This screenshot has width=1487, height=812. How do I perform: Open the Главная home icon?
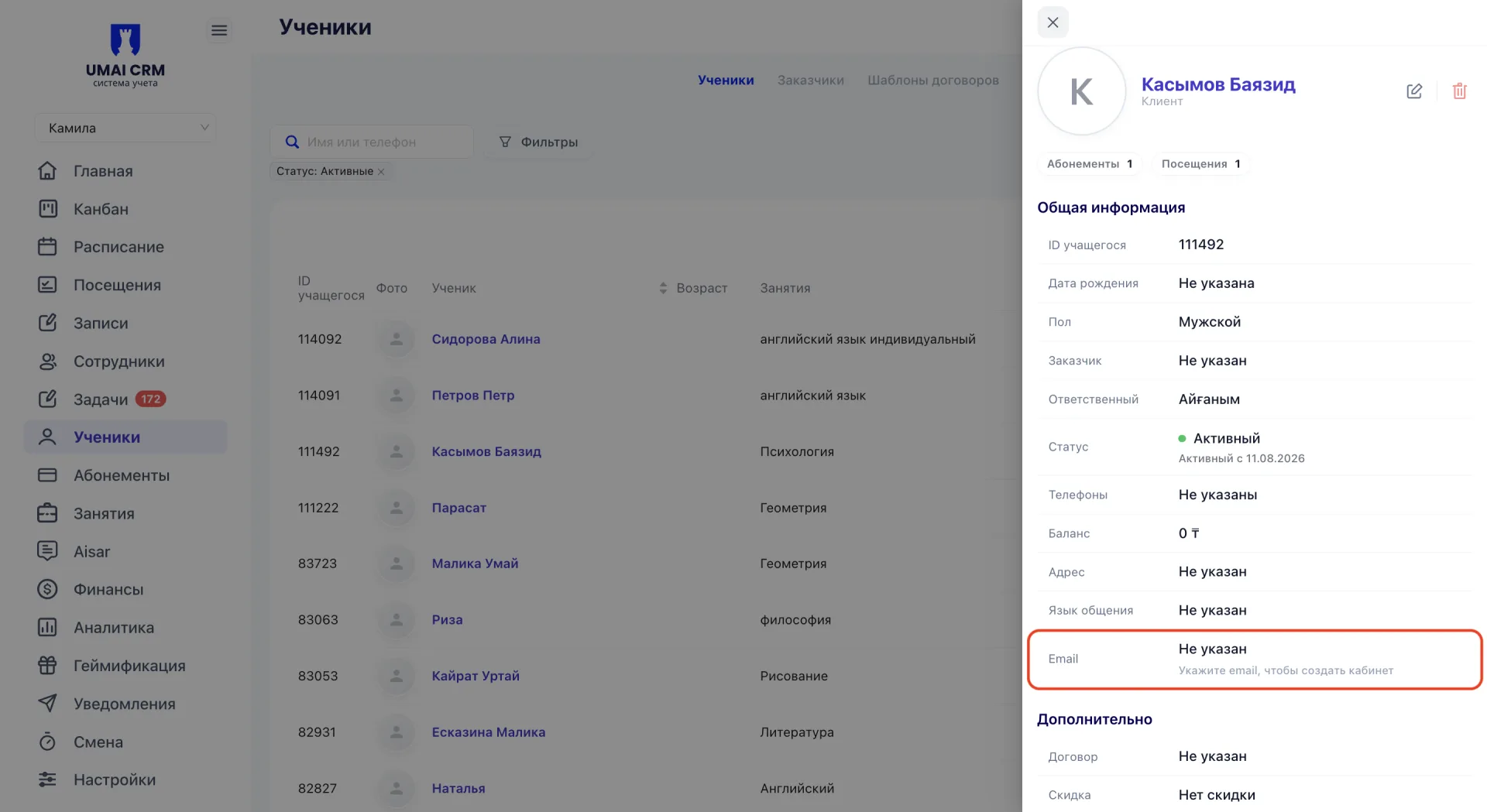[x=47, y=171]
